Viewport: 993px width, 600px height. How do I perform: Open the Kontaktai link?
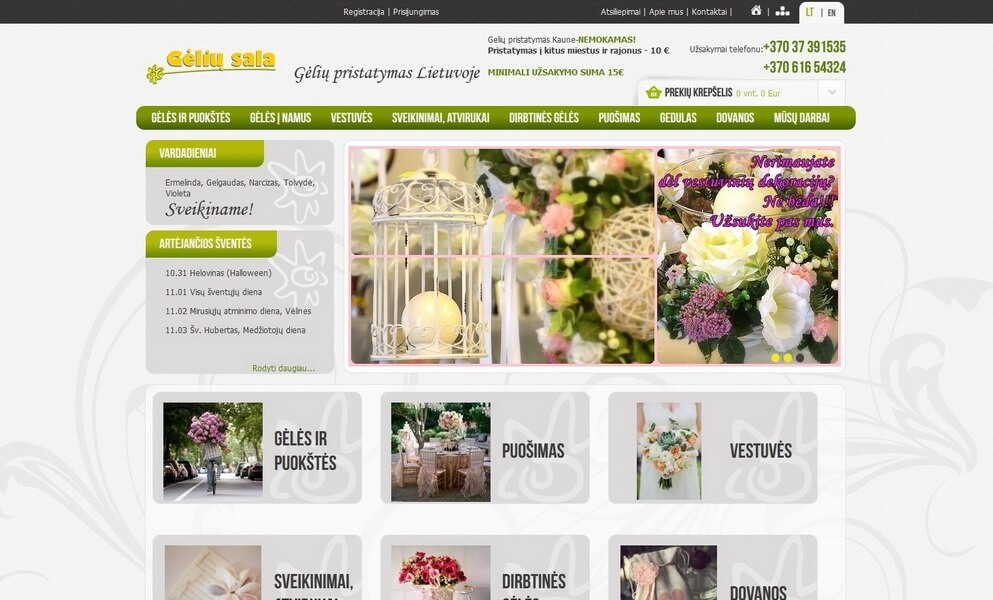point(709,12)
